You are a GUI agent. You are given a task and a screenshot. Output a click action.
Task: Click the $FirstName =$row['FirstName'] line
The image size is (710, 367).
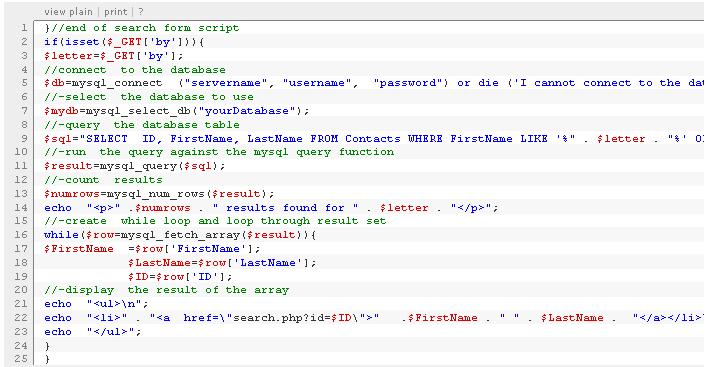point(153,249)
